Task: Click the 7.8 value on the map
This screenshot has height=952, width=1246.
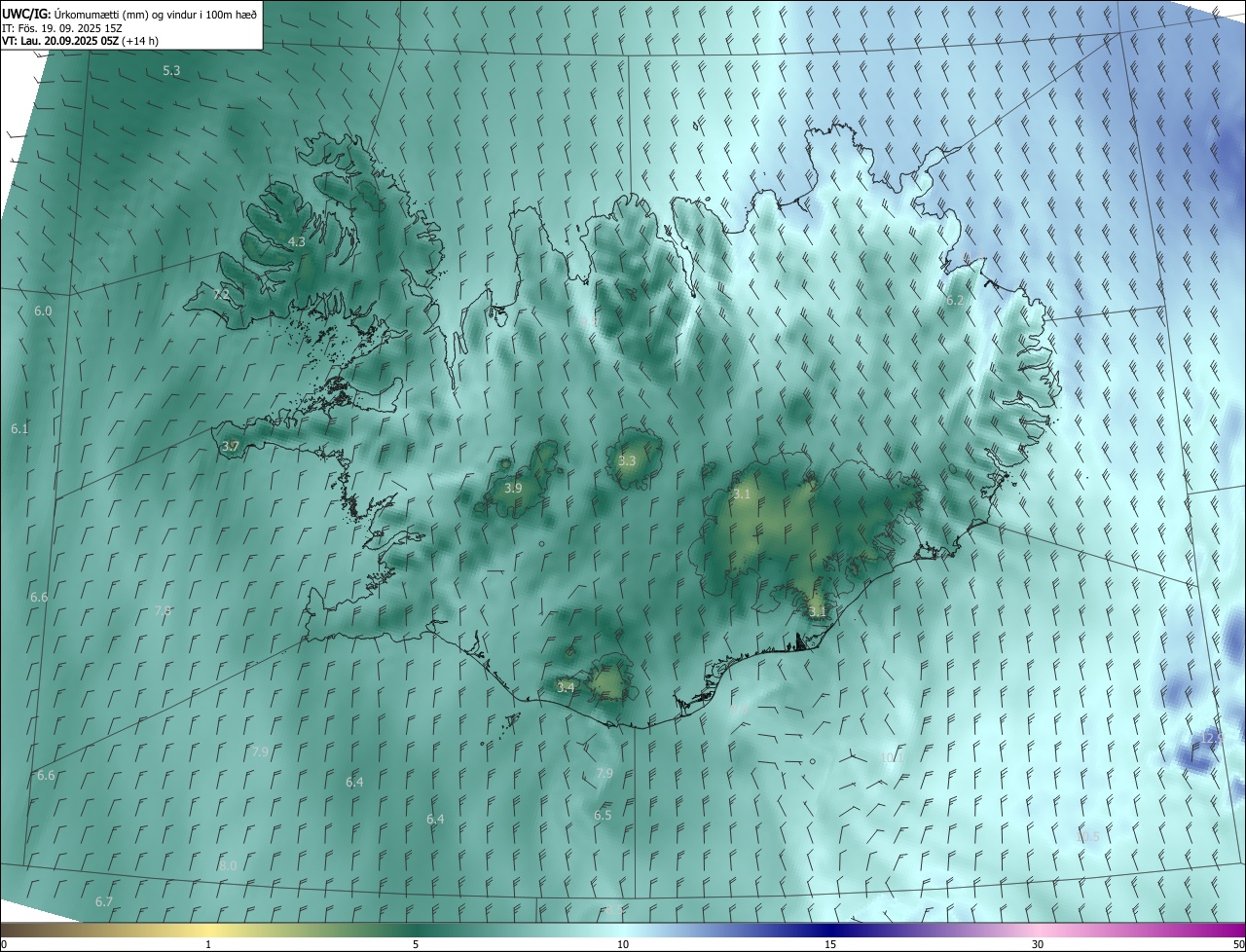Action: tap(164, 610)
